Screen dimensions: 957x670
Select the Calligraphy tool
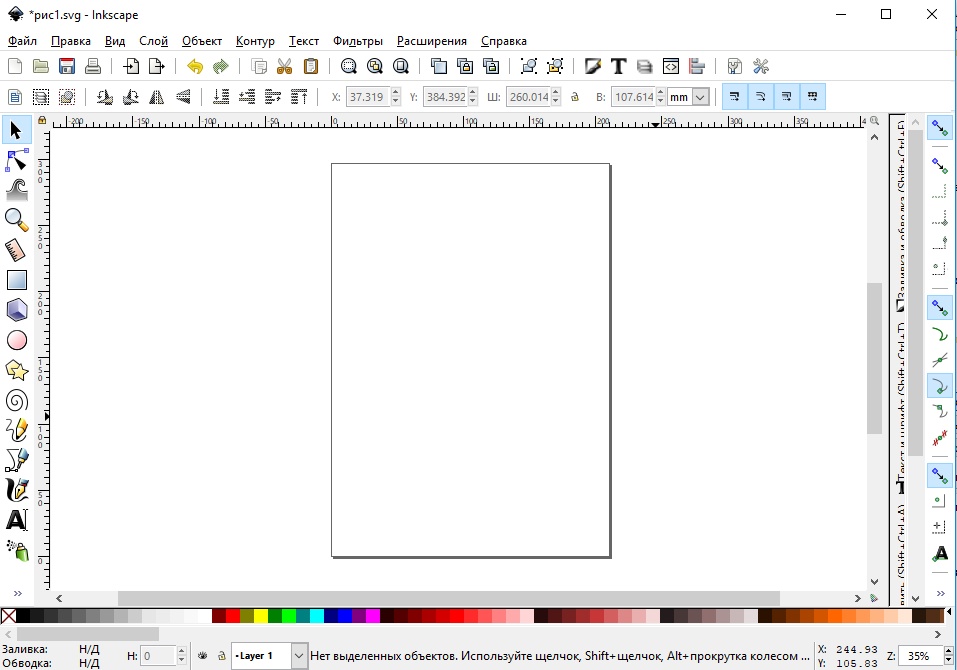[16, 491]
